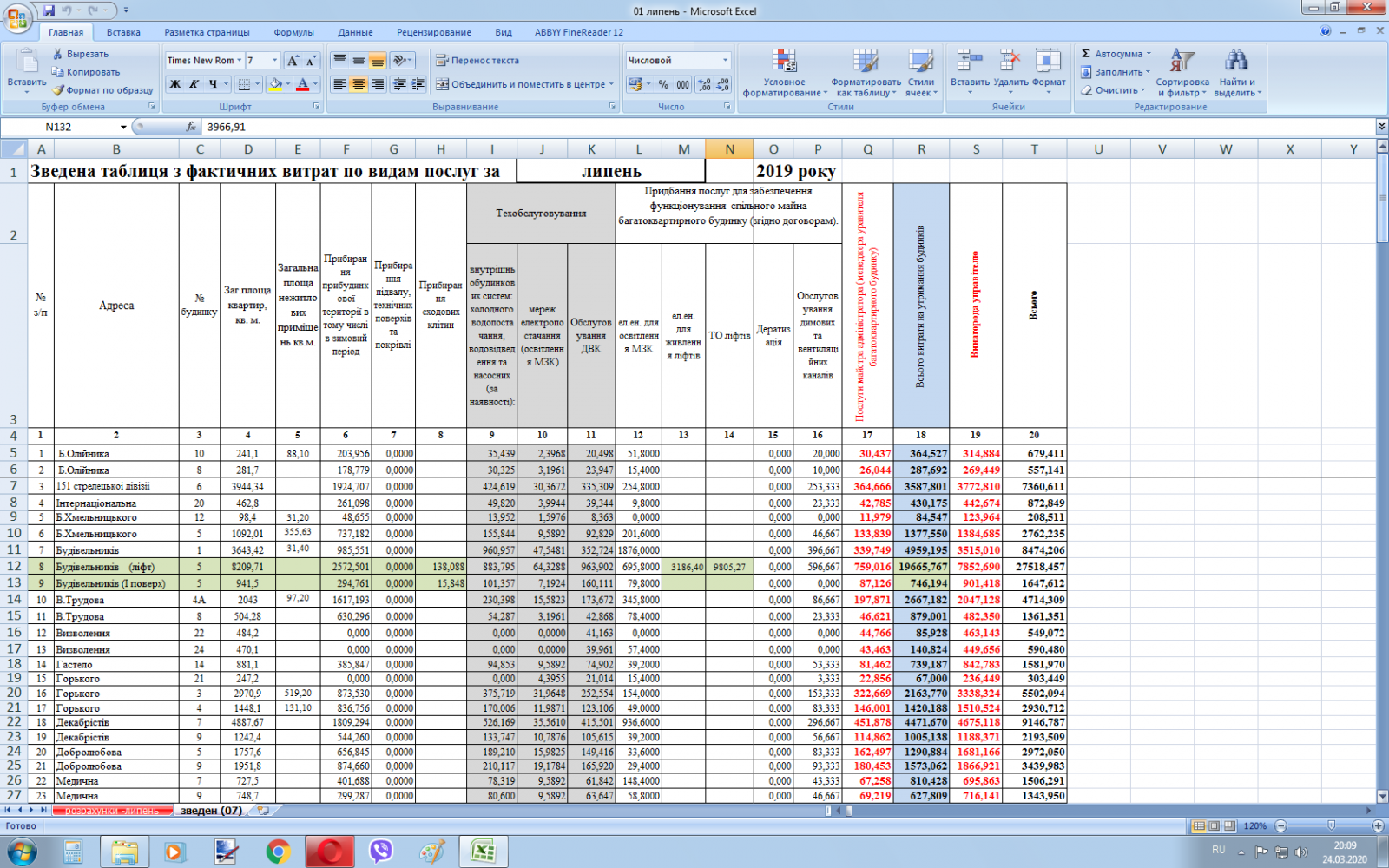Open Viber from the taskbar
This screenshot has height=868, width=1389.
tap(380, 852)
